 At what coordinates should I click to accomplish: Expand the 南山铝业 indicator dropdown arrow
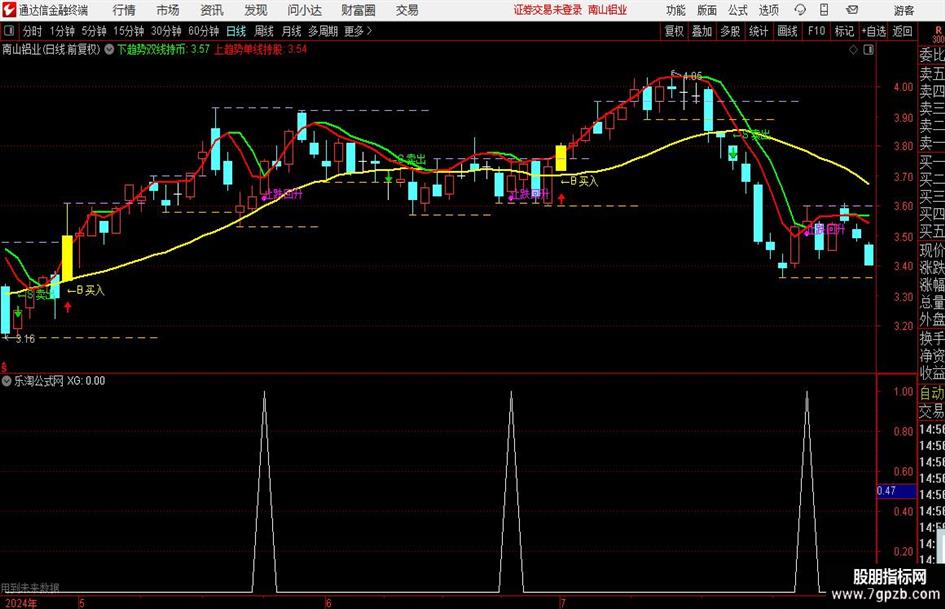[x=109, y=49]
